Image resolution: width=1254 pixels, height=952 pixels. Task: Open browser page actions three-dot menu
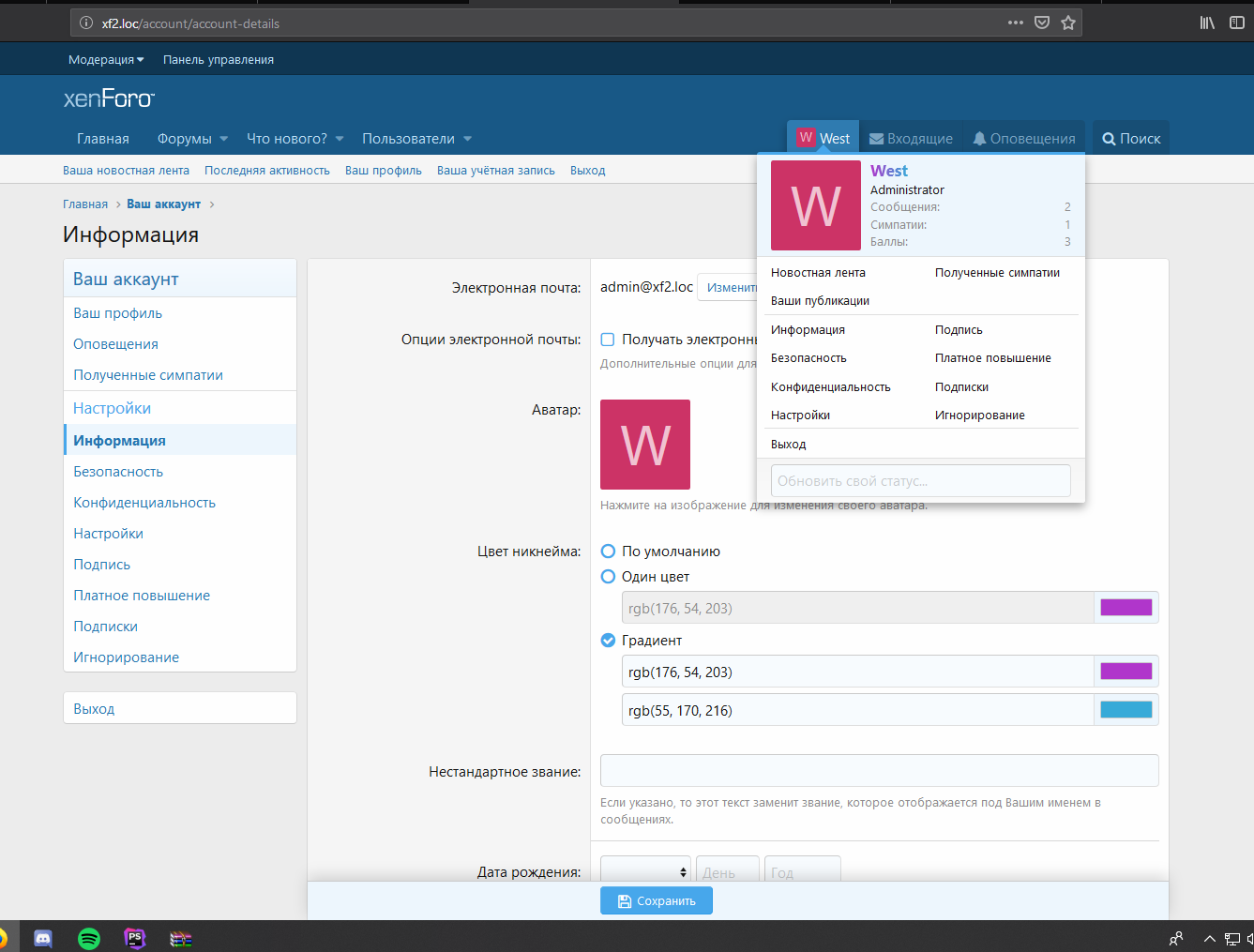click(x=1015, y=23)
